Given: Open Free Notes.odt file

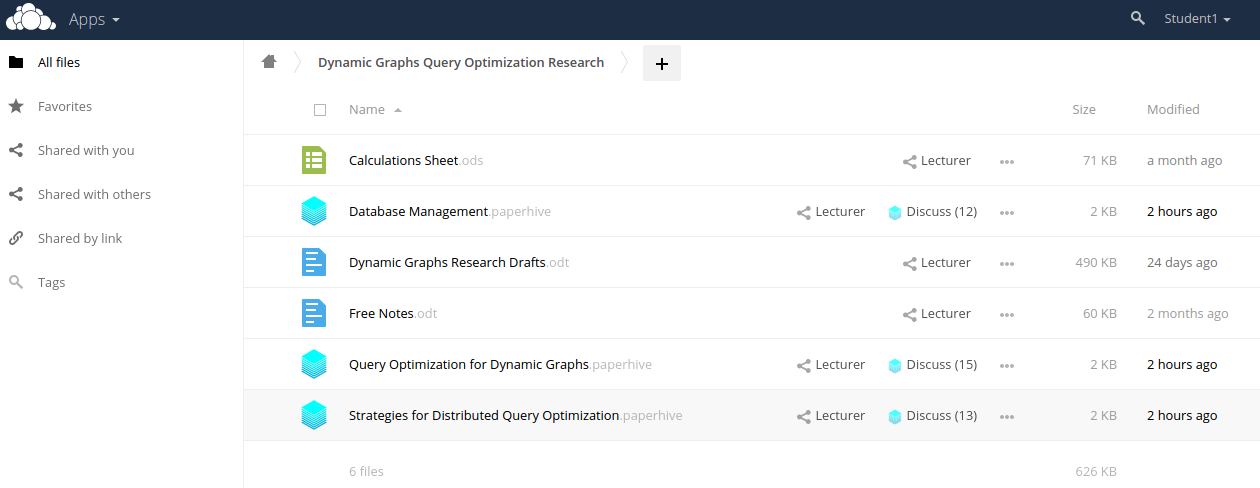Looking at the screenshot, I should (x=393, y=313).
